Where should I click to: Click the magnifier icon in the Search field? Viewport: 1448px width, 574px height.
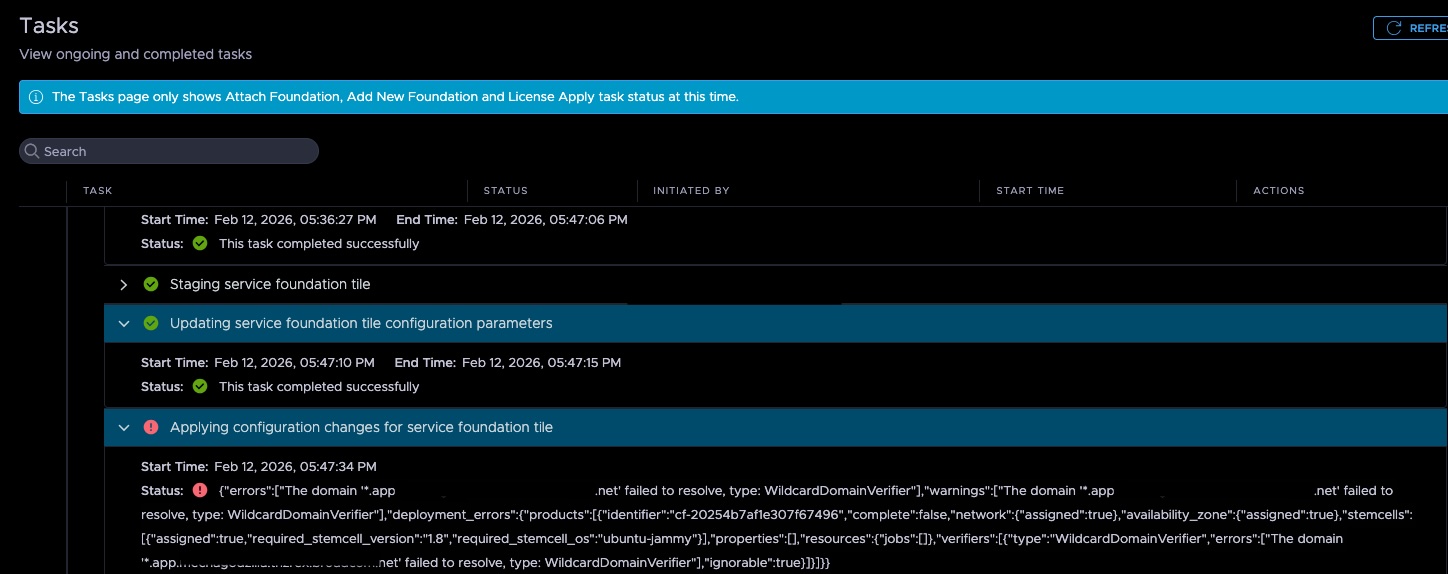point(33,151)
